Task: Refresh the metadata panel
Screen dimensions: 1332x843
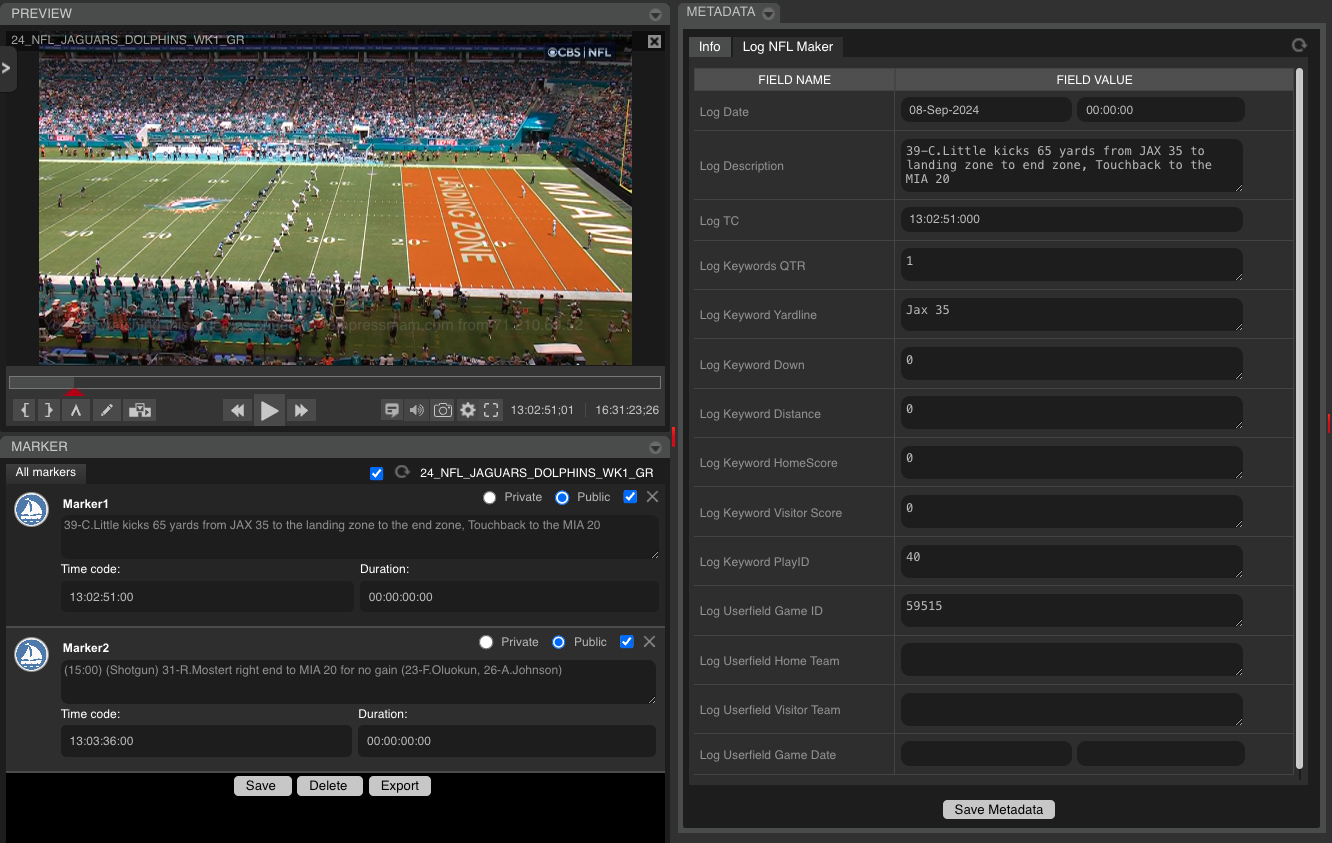Action: coord(1299,45)
